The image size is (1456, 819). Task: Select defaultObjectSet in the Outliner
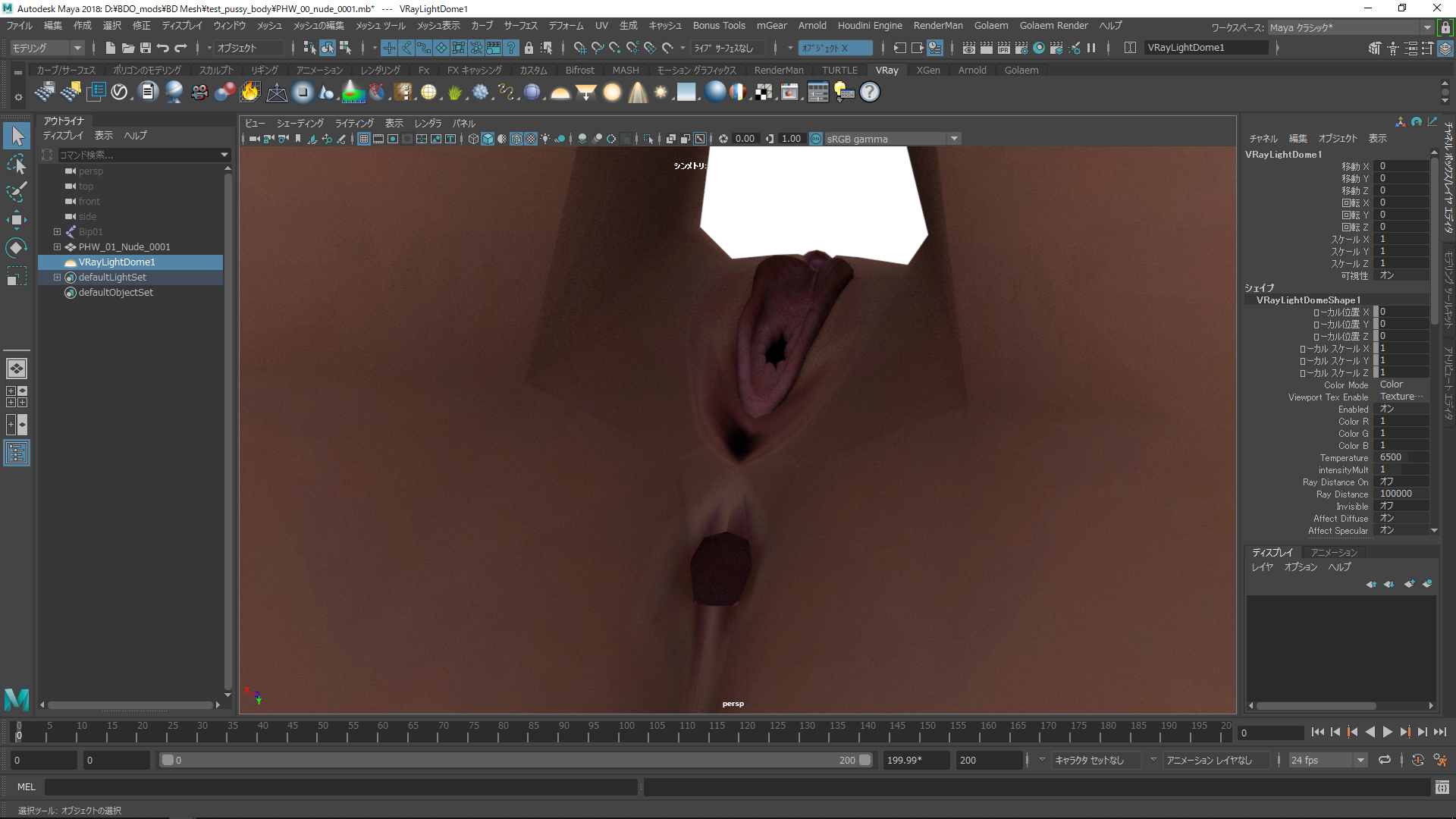point(115,292)
